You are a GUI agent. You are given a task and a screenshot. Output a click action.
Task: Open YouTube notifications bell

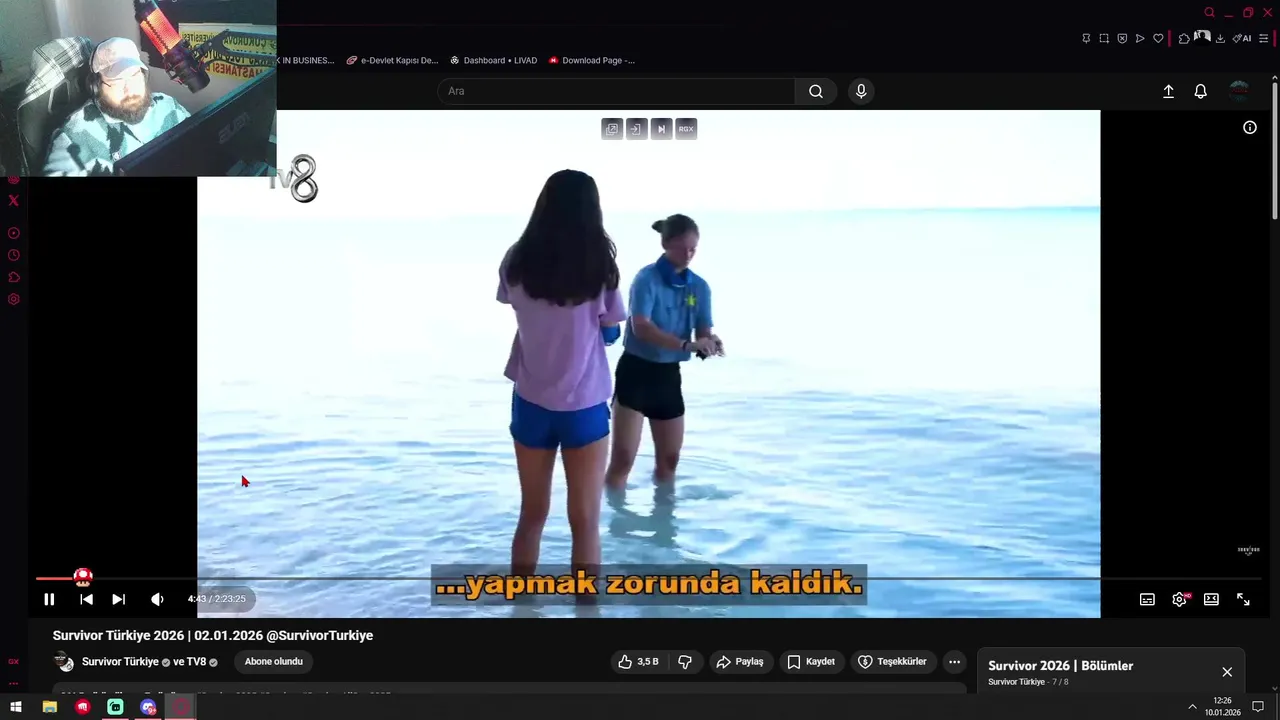point(1201,91)
